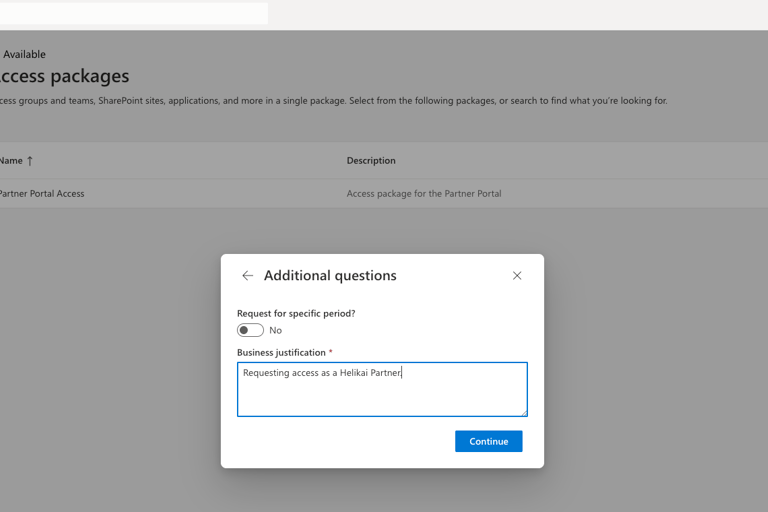Click the Access packages page heading

64,76
